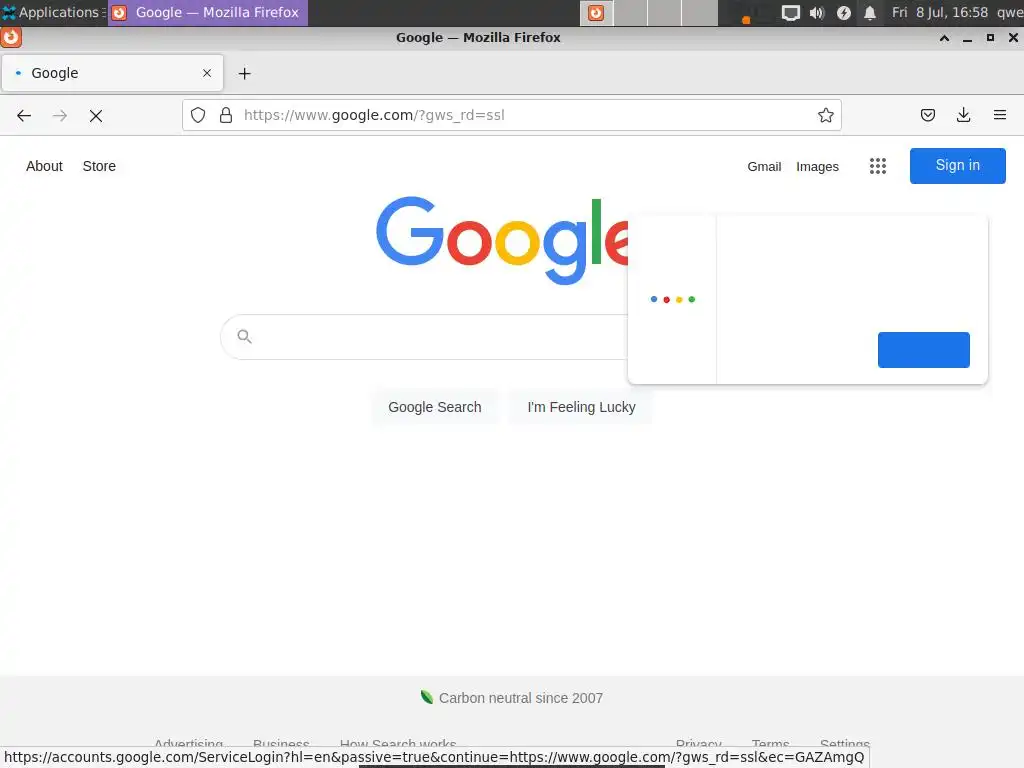Open the tracking protection shield icon
The image size is (1024, 768).
click(x=198, y=116)
